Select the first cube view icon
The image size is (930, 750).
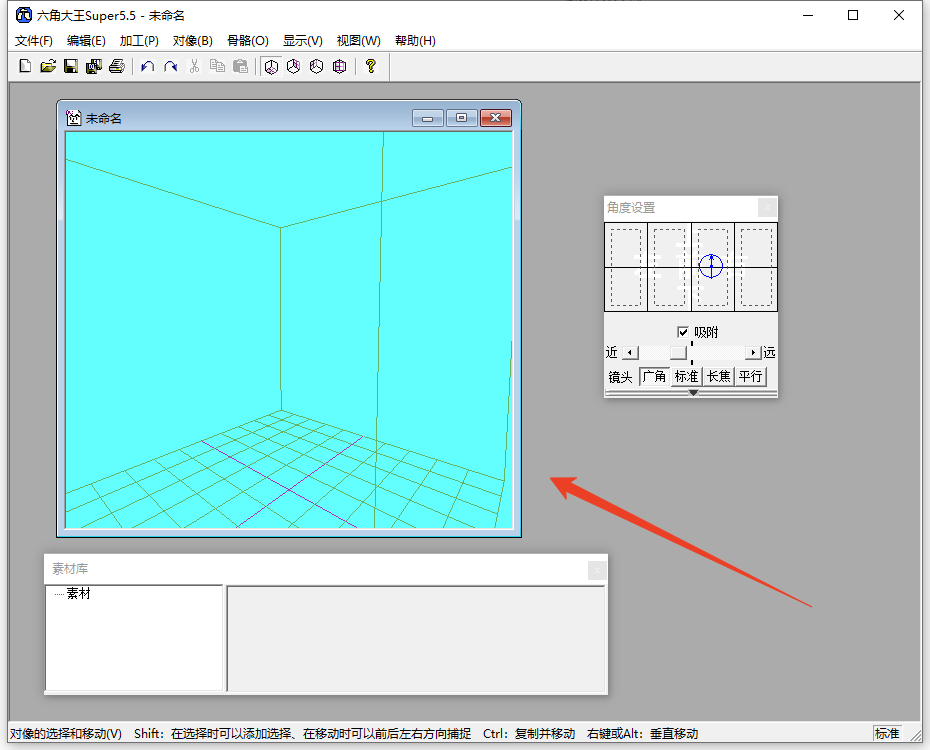(x=271, y=67)
